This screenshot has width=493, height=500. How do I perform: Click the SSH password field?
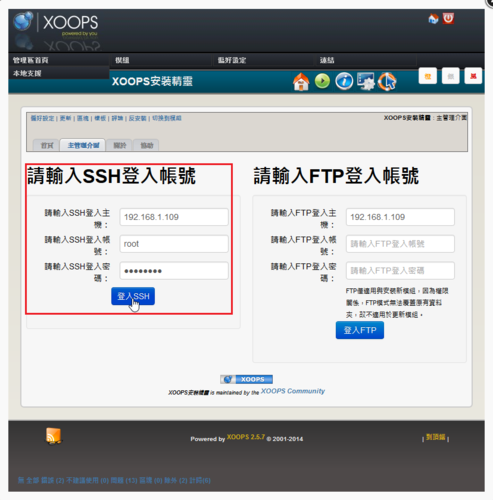[174, 271]
